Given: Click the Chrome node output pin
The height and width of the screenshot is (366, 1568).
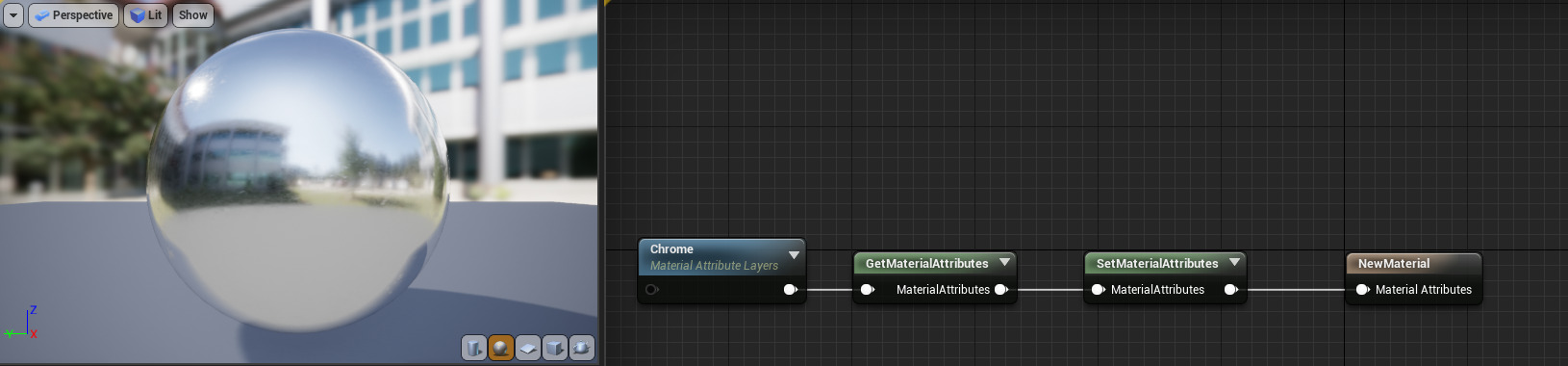Looking at the screenshot, I should coord(791,289).
